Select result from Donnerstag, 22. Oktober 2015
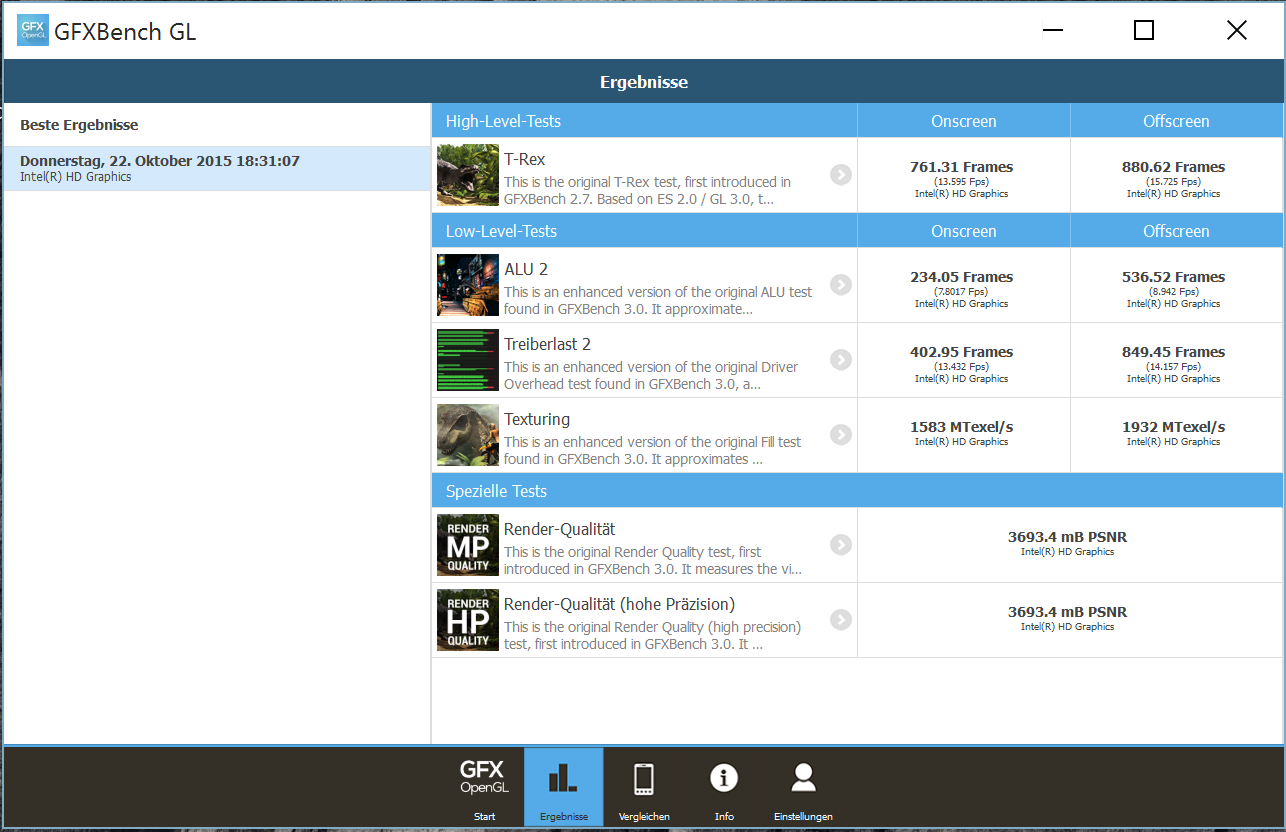 217,168
